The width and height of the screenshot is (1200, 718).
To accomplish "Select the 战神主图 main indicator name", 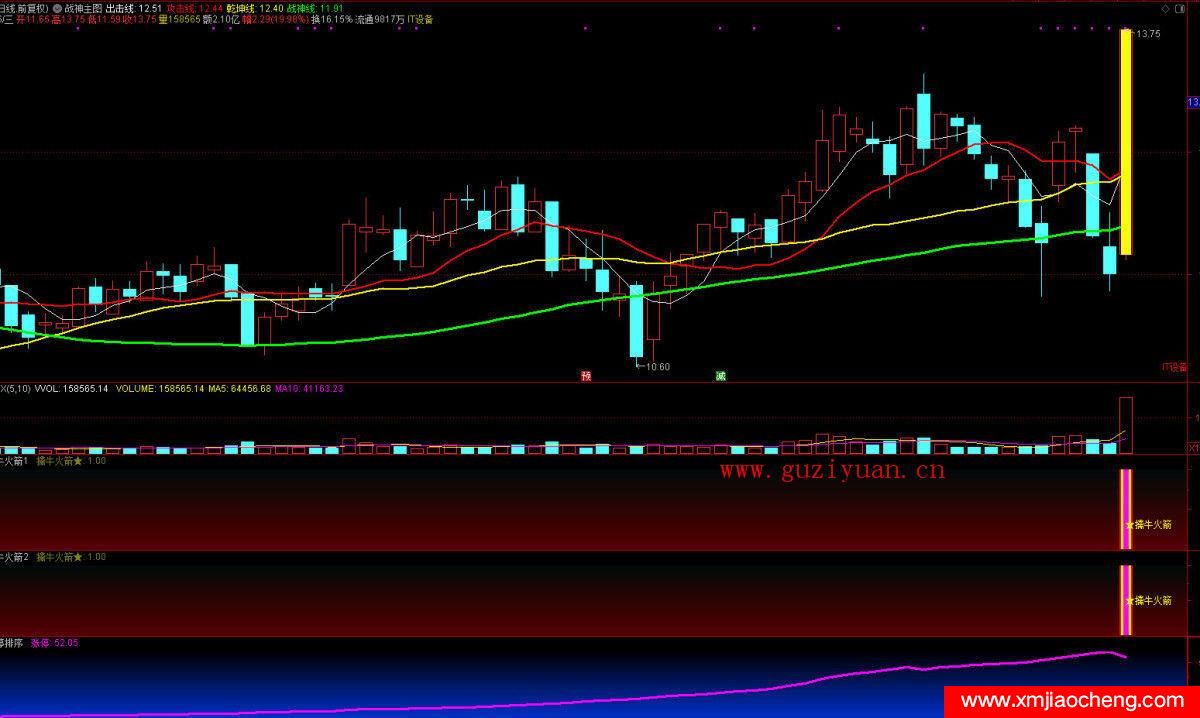I will 84,8.
